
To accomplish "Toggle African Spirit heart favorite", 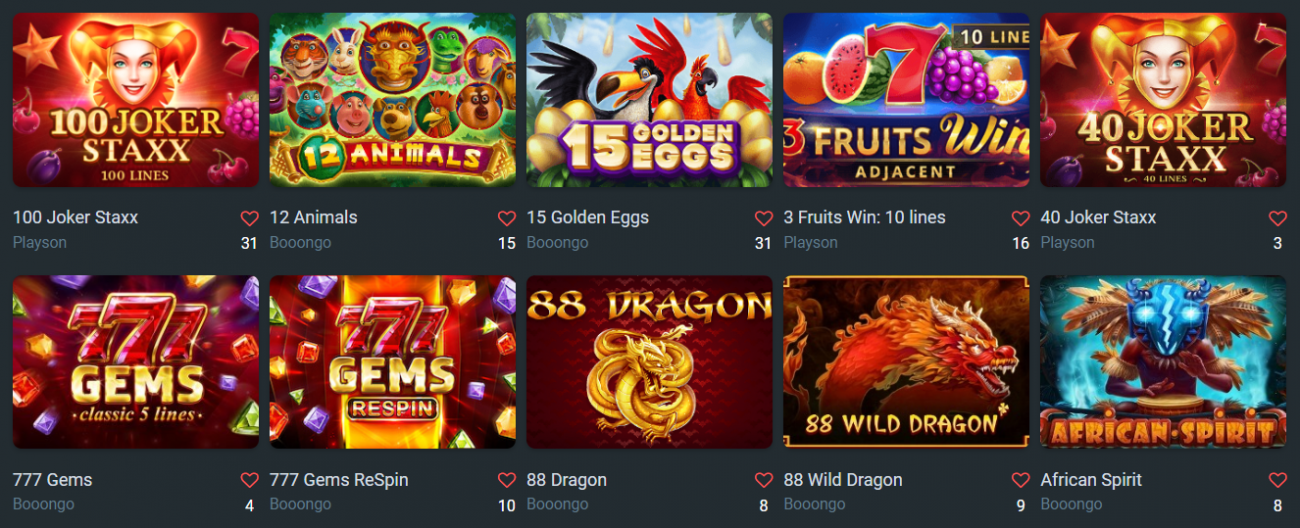I will (x=1277, y=480).
